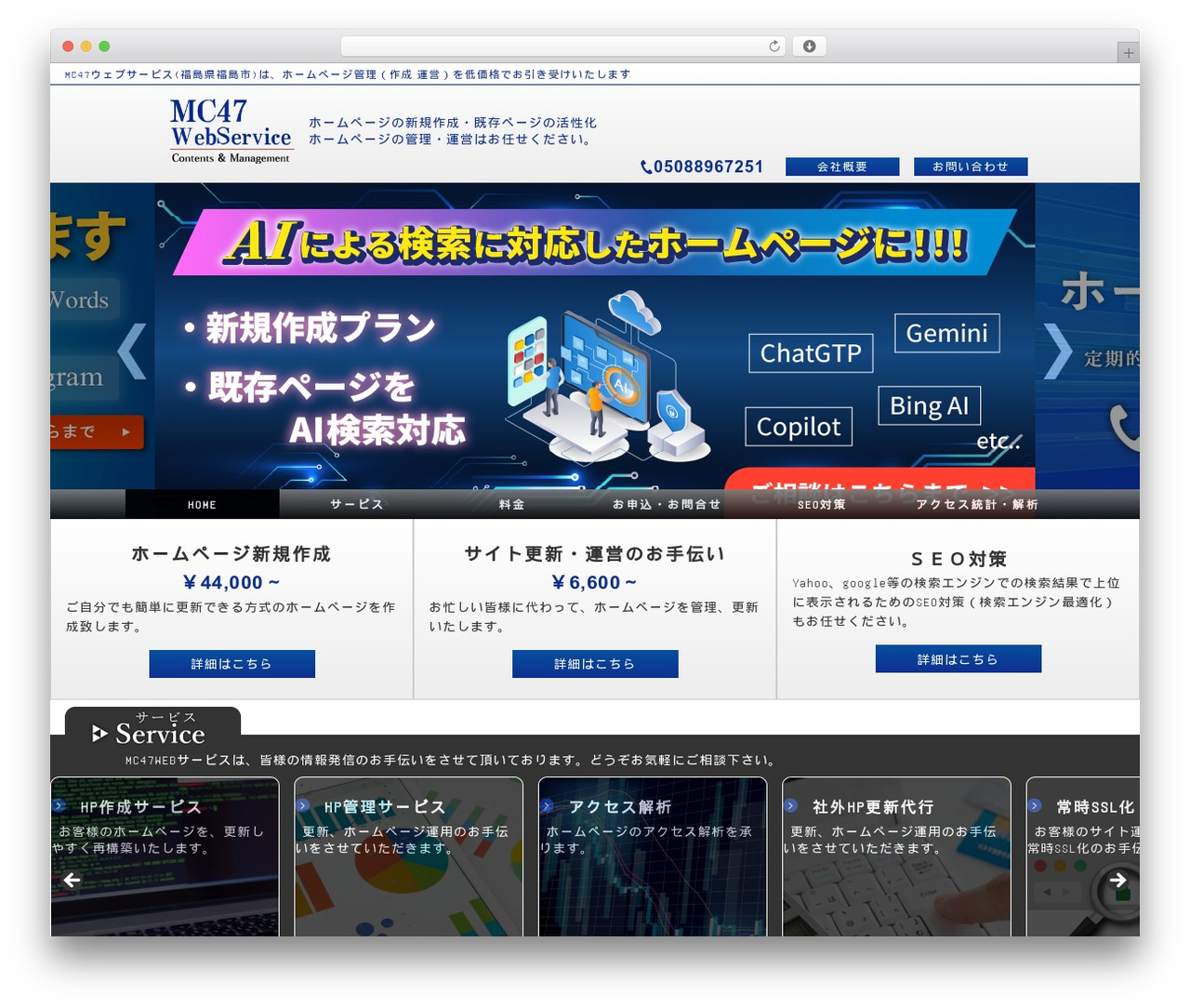Click the browser download icon
This screenshot has height=1008, width=1190.
pyautogui.click(x=809, y=46)
